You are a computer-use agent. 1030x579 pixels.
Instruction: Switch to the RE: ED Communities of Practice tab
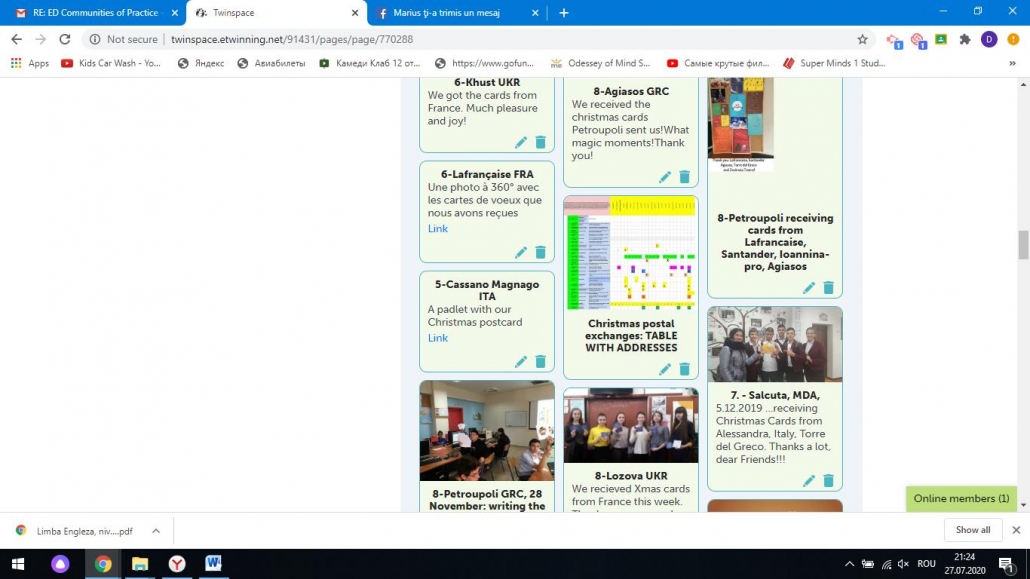[93, 13]
